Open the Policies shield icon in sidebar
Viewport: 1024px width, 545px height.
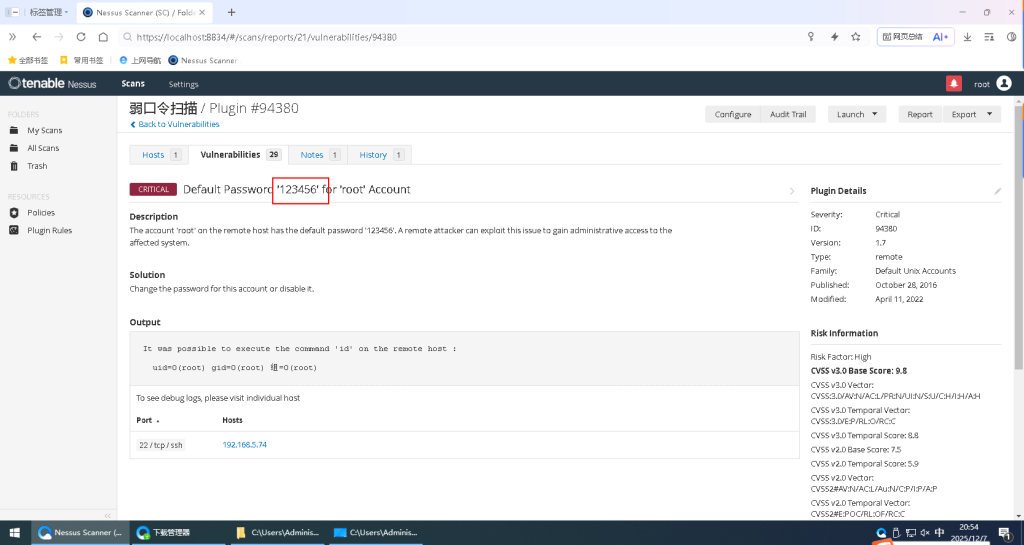coord(14,213)
